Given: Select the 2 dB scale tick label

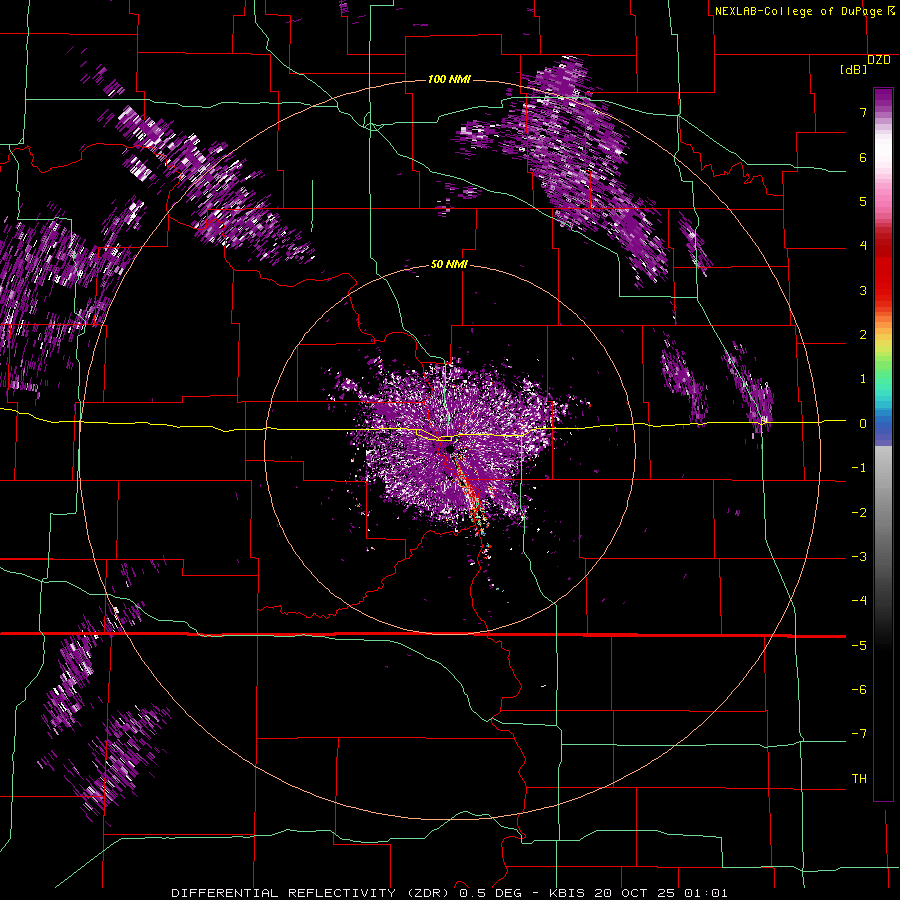Looking at the screenshot, I should click(863, 335).
